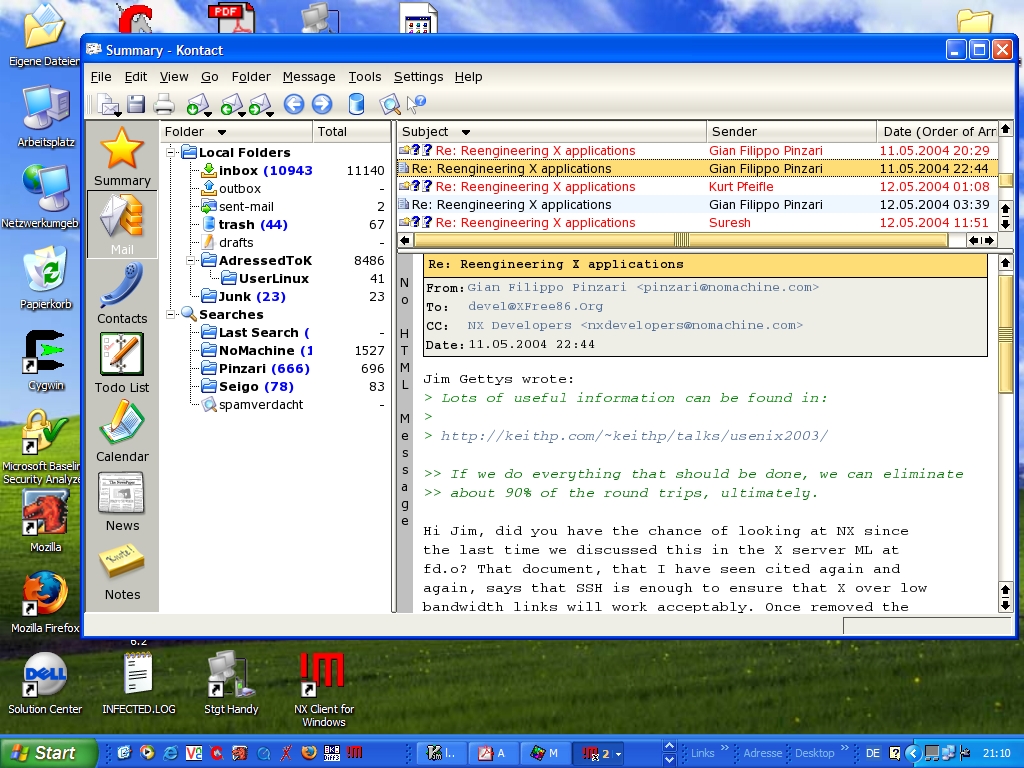Follow the keithp.com usenix2003 link
Image resolution: width=1024 pixels, height=768 pixels.
pos(634,436)
